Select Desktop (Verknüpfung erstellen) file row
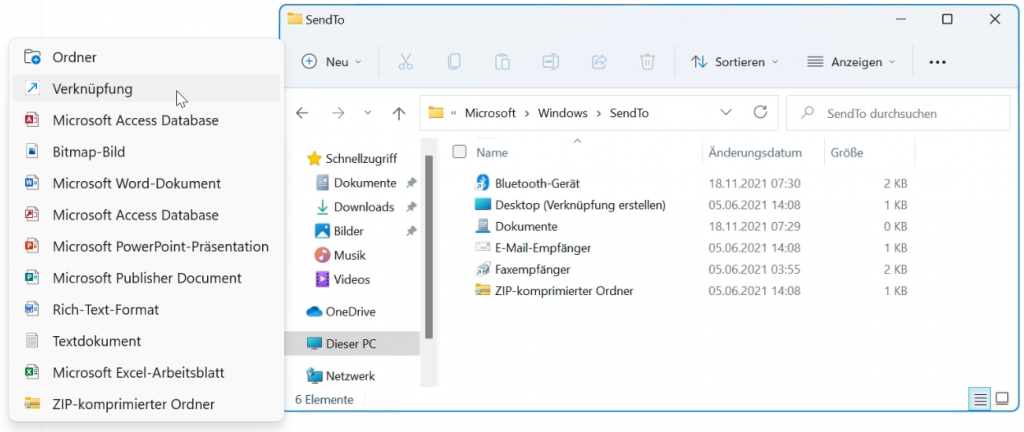This screenshot has width=1024, height=432. point(692,205)
